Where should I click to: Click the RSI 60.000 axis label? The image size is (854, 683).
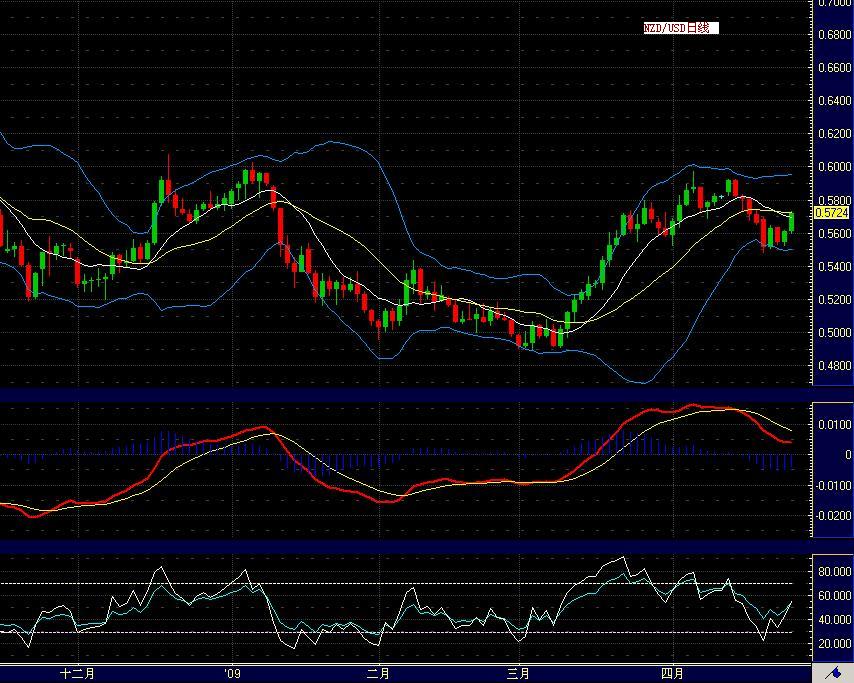pyautogui.click(x=834, y=596)
